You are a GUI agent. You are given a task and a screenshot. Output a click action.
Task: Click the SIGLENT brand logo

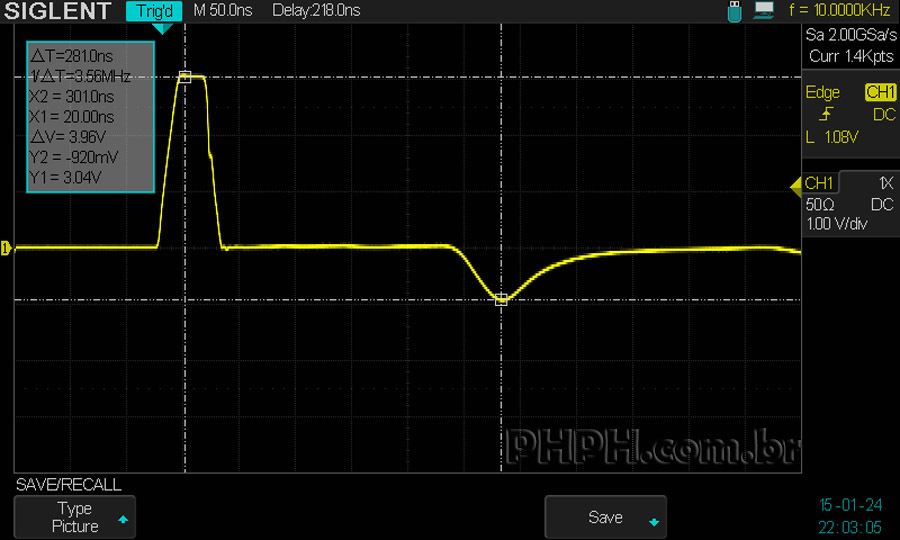pyautogui.click(x=59, y=11)
